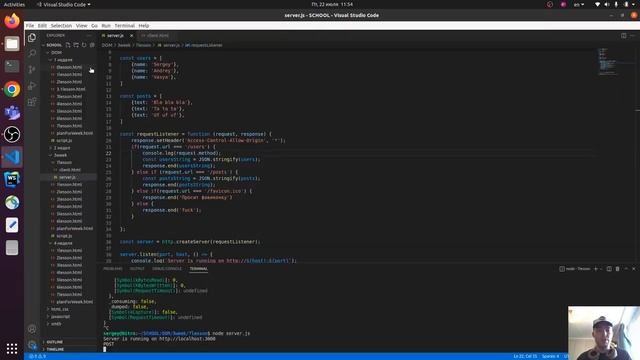Open Terminal app from the dock
640x360 pixels.
12,66
